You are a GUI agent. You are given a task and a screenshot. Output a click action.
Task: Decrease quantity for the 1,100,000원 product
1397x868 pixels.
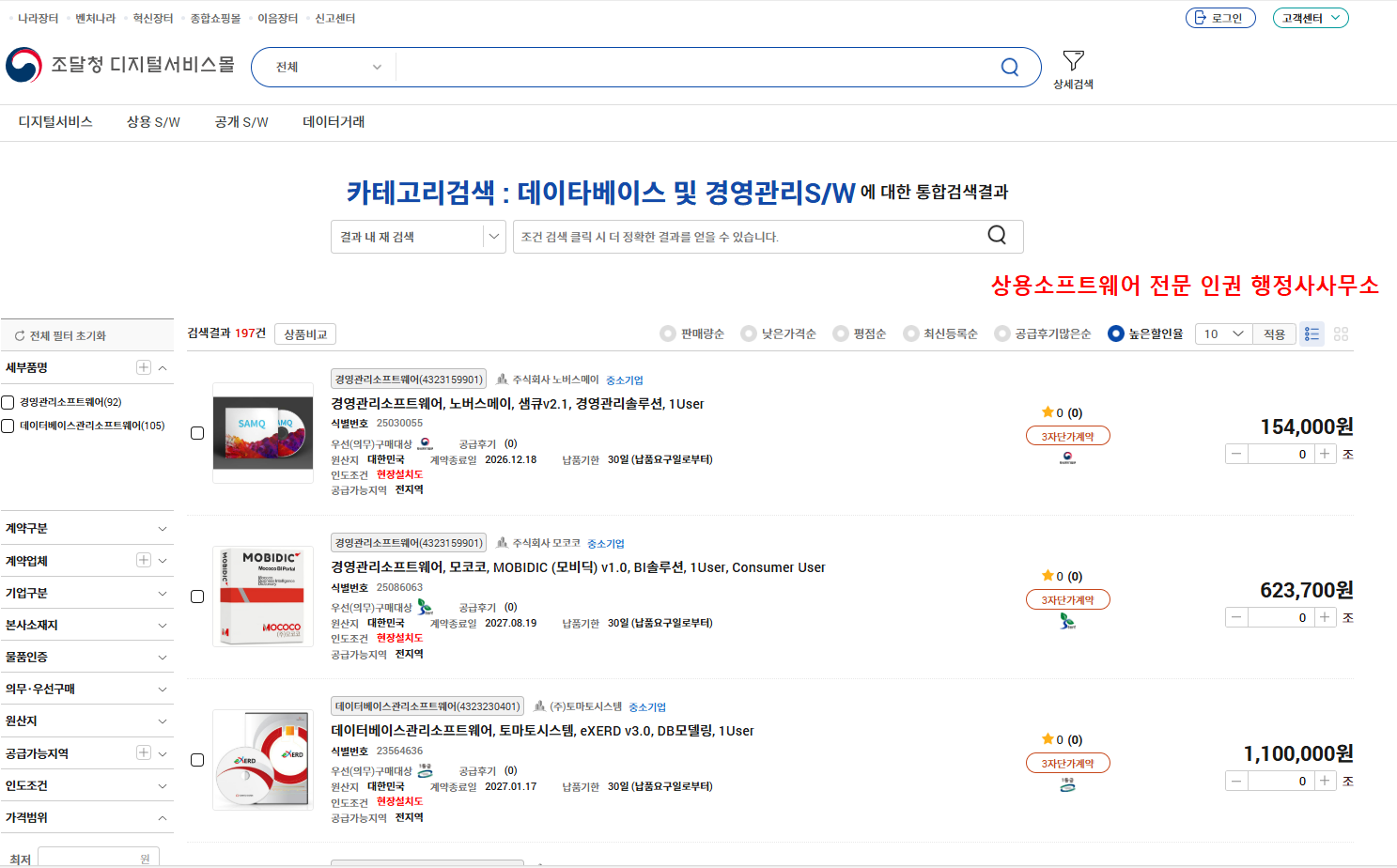tap(1236, 781)
